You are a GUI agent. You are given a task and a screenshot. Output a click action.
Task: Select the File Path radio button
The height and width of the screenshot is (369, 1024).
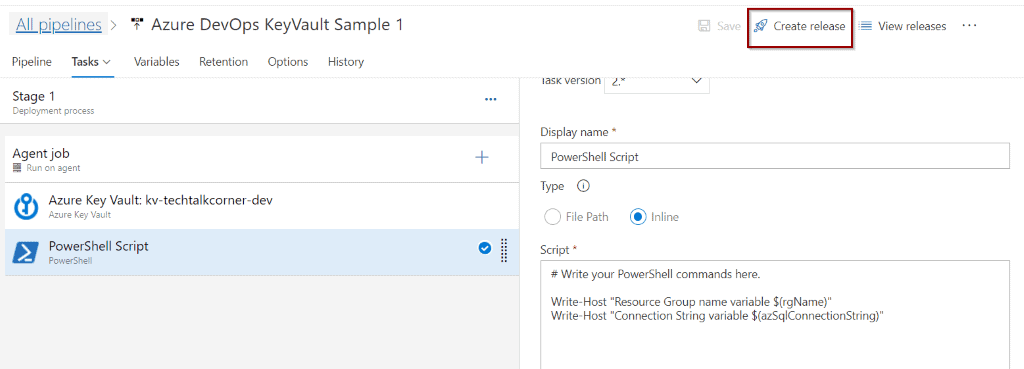552,217
